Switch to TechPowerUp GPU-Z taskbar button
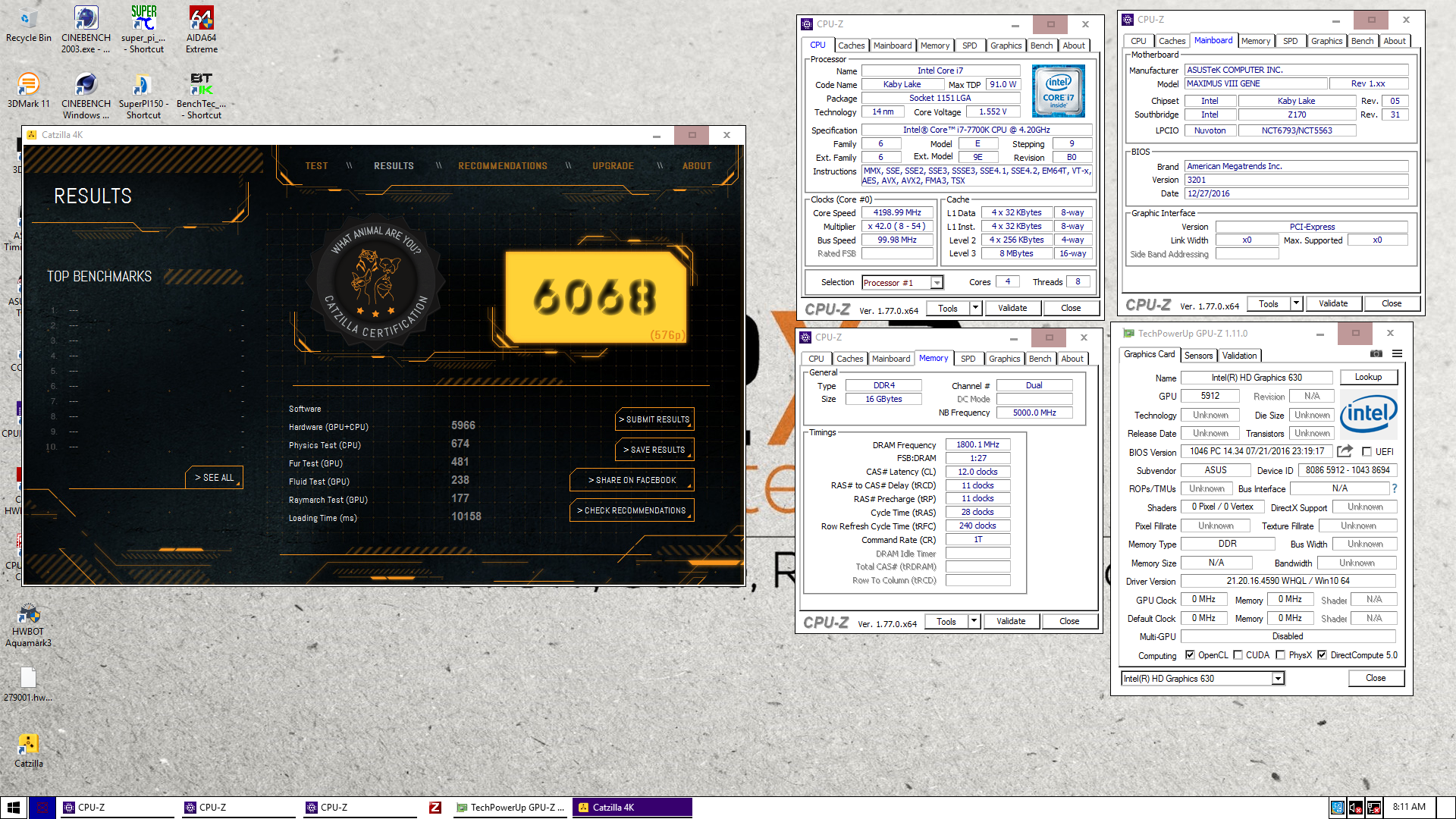The width and height of the screenshot is (1456, 819). tap(510, 807)
